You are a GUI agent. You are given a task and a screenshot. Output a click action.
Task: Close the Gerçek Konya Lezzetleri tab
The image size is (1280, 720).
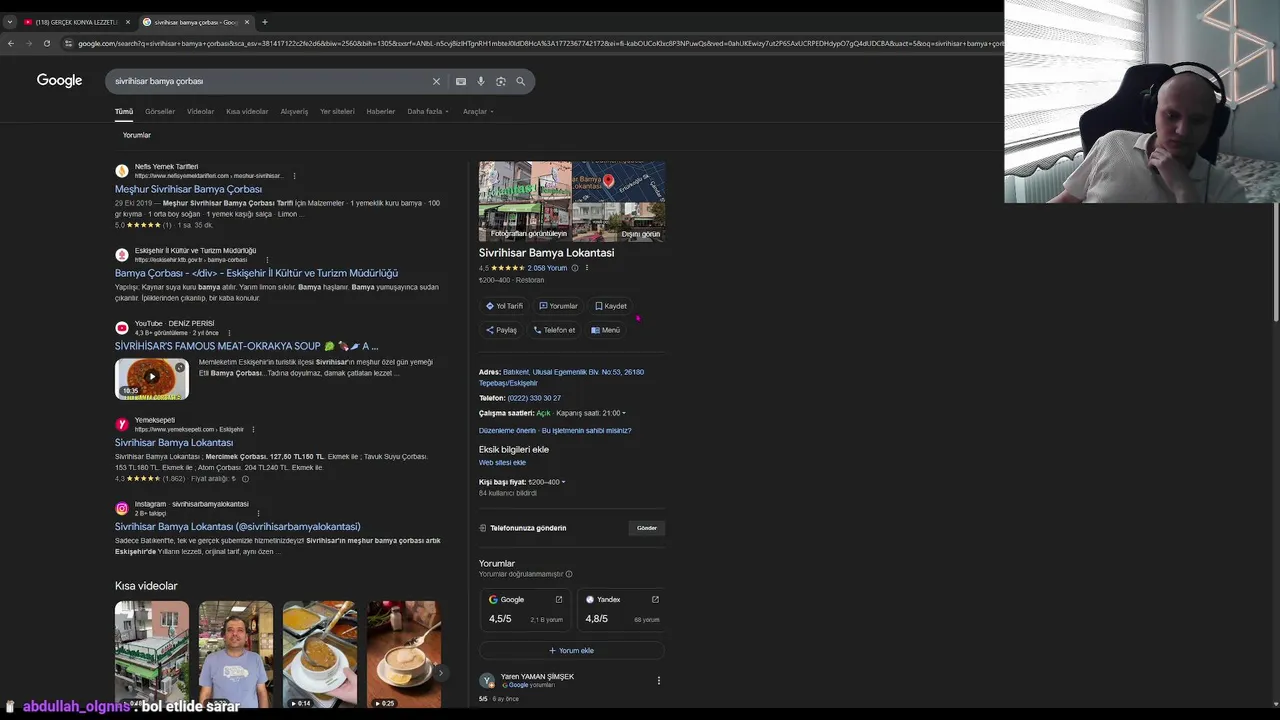pyautogui.click(x=127, y=22)
